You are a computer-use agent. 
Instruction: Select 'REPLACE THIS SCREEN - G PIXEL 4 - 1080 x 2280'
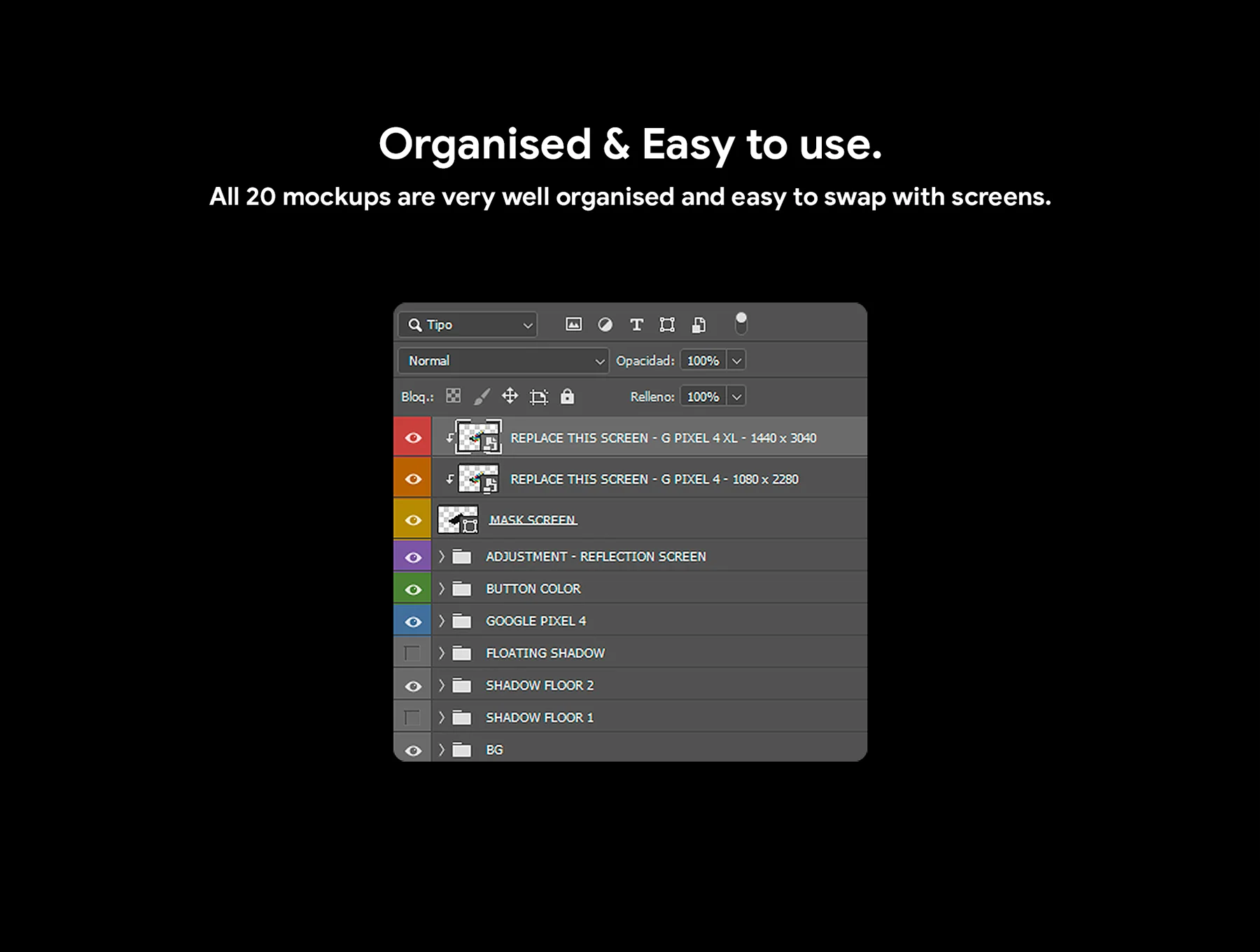(654, 479)
